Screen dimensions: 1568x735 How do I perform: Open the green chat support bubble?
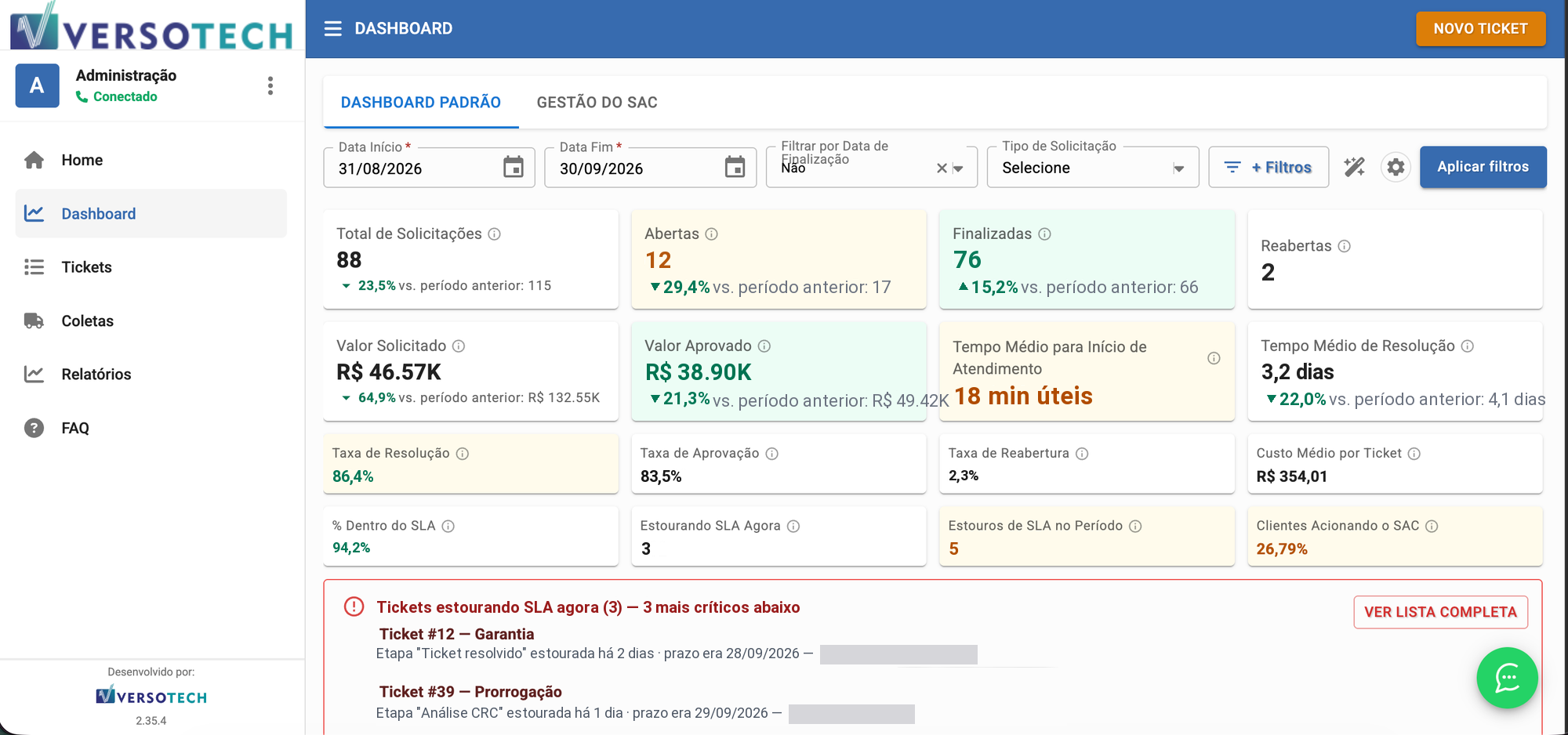coord(1507,678)
